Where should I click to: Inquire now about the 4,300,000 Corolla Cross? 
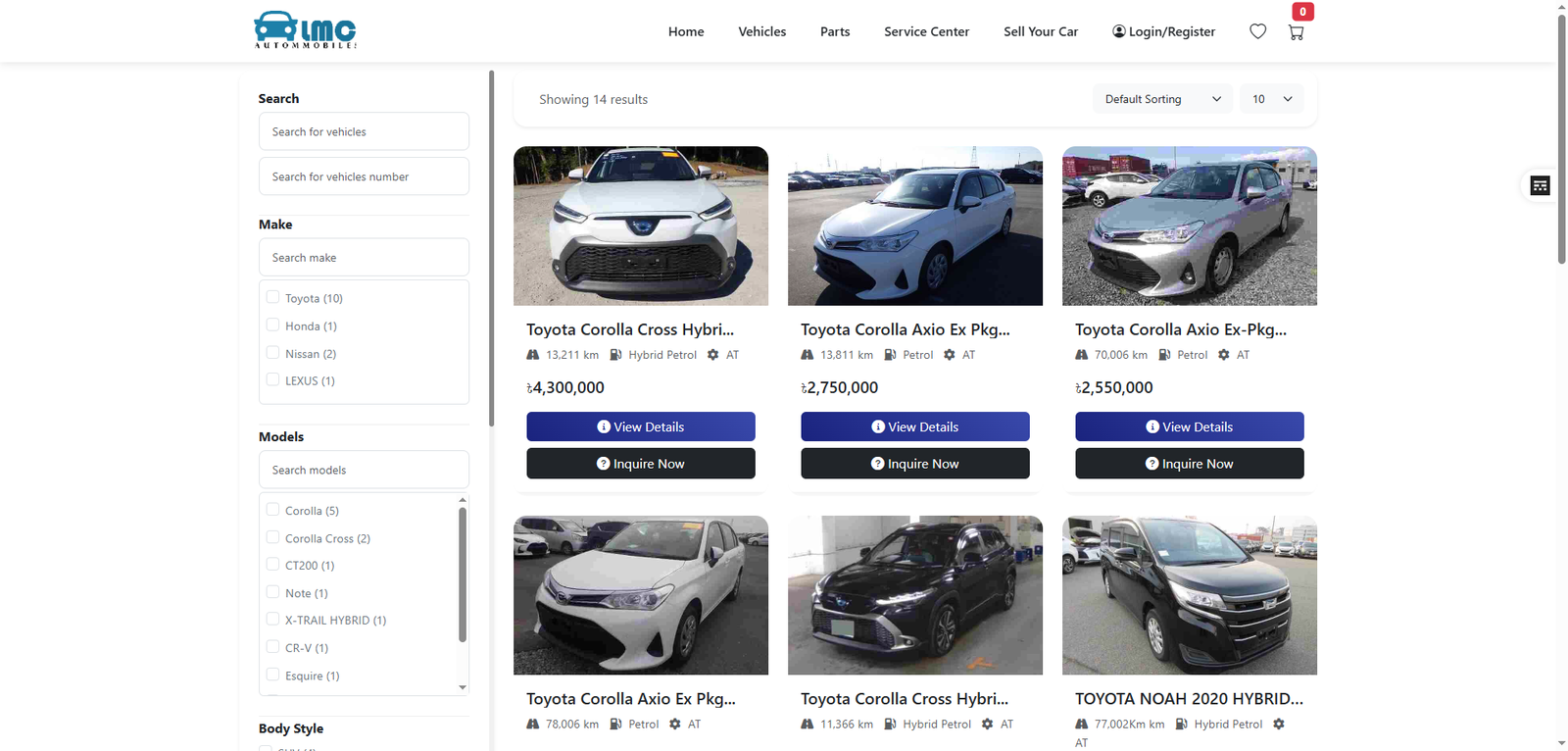(x=641, y=464)
